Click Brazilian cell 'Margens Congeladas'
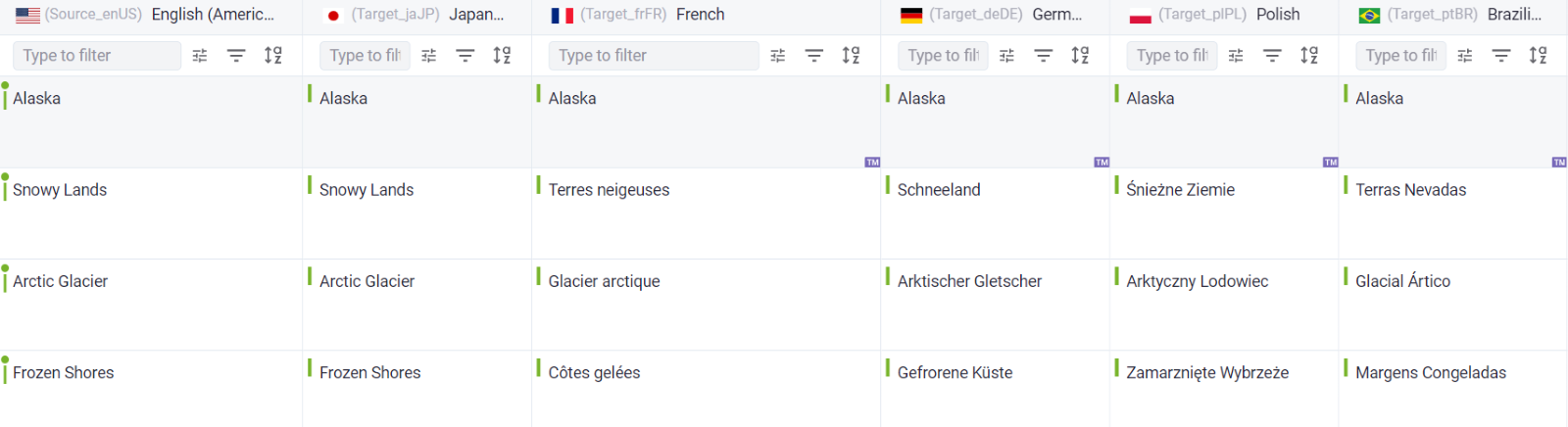 1430,373
